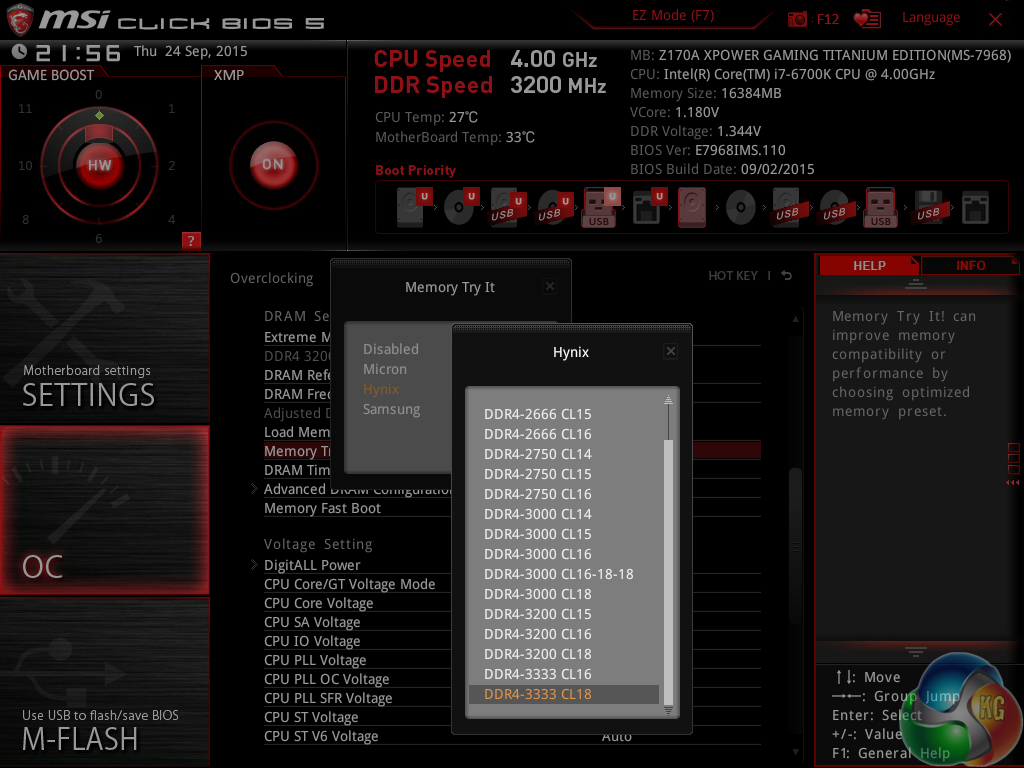
Task: Select the DDR4-2750 CL14 preset
Action: (564, 454)
